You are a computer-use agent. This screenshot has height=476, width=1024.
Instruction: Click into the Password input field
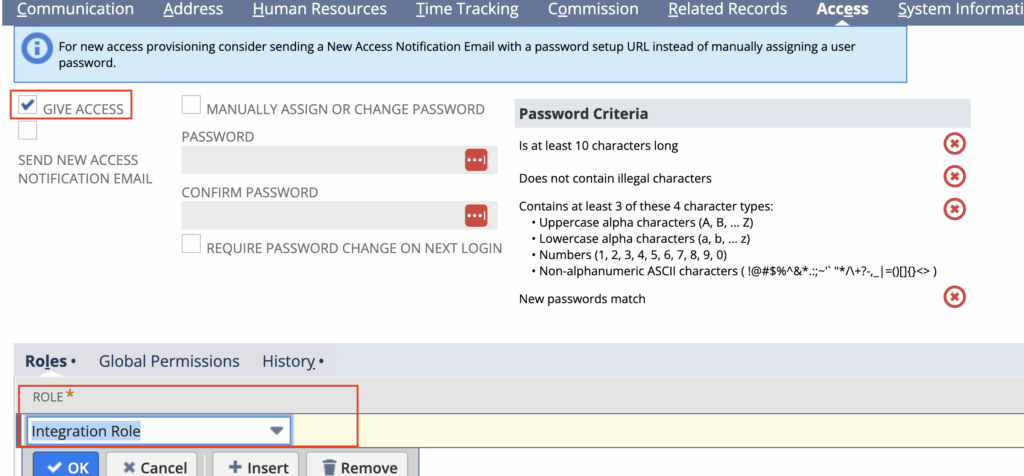coord(322,160)
